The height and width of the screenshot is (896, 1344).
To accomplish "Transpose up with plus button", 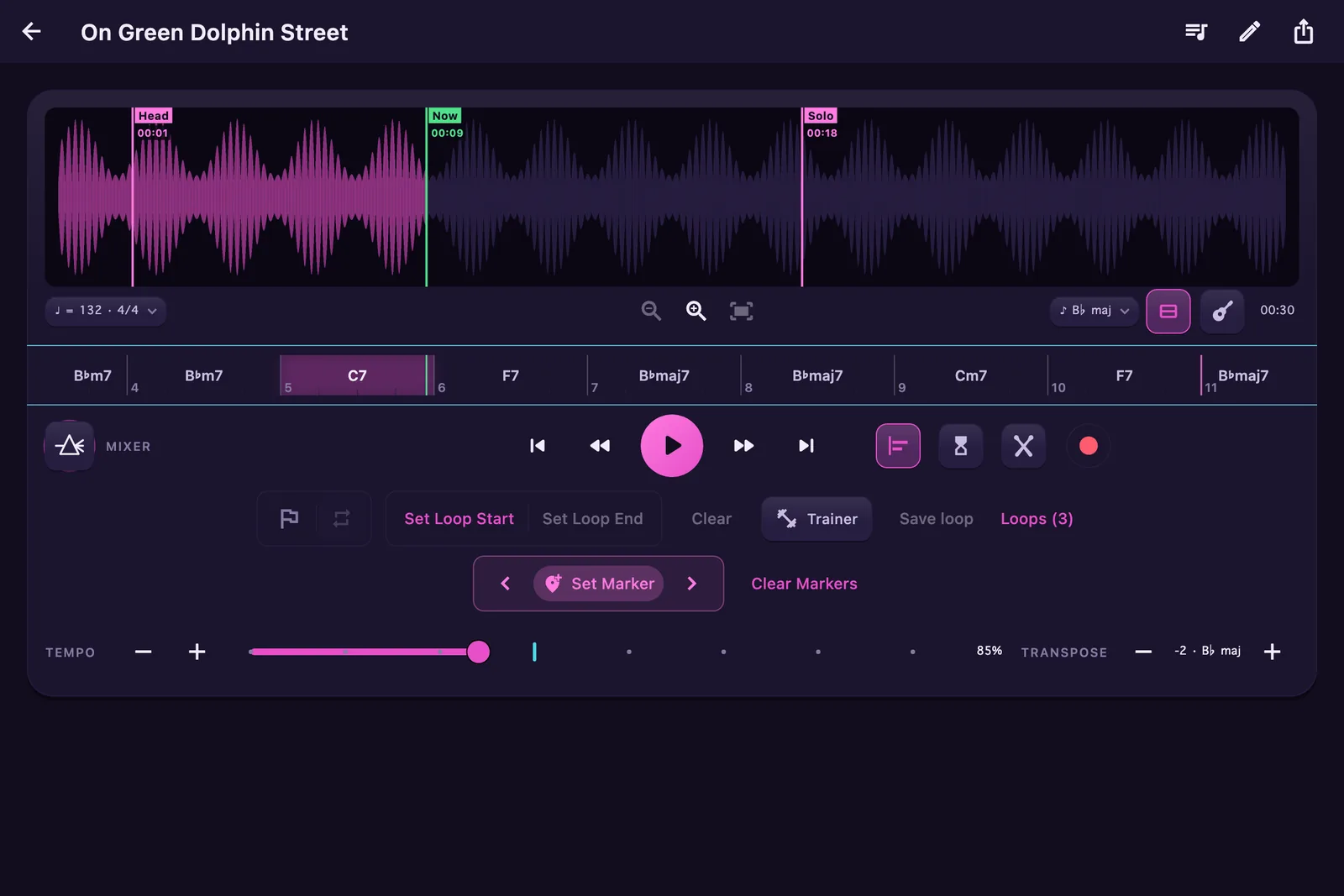I will pyautogui.click(x=1272, y=652).
